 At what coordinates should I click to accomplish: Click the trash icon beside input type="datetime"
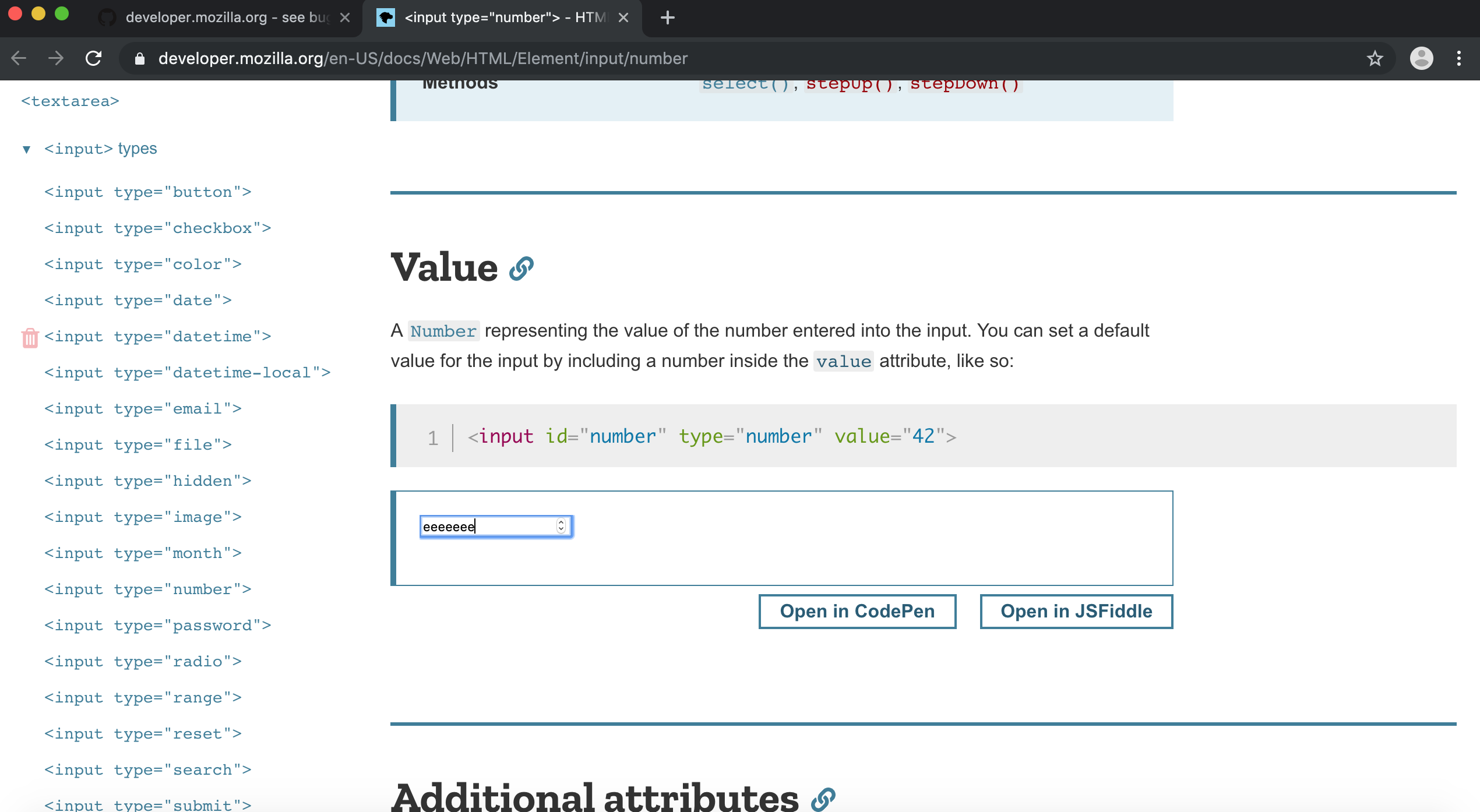30,337
